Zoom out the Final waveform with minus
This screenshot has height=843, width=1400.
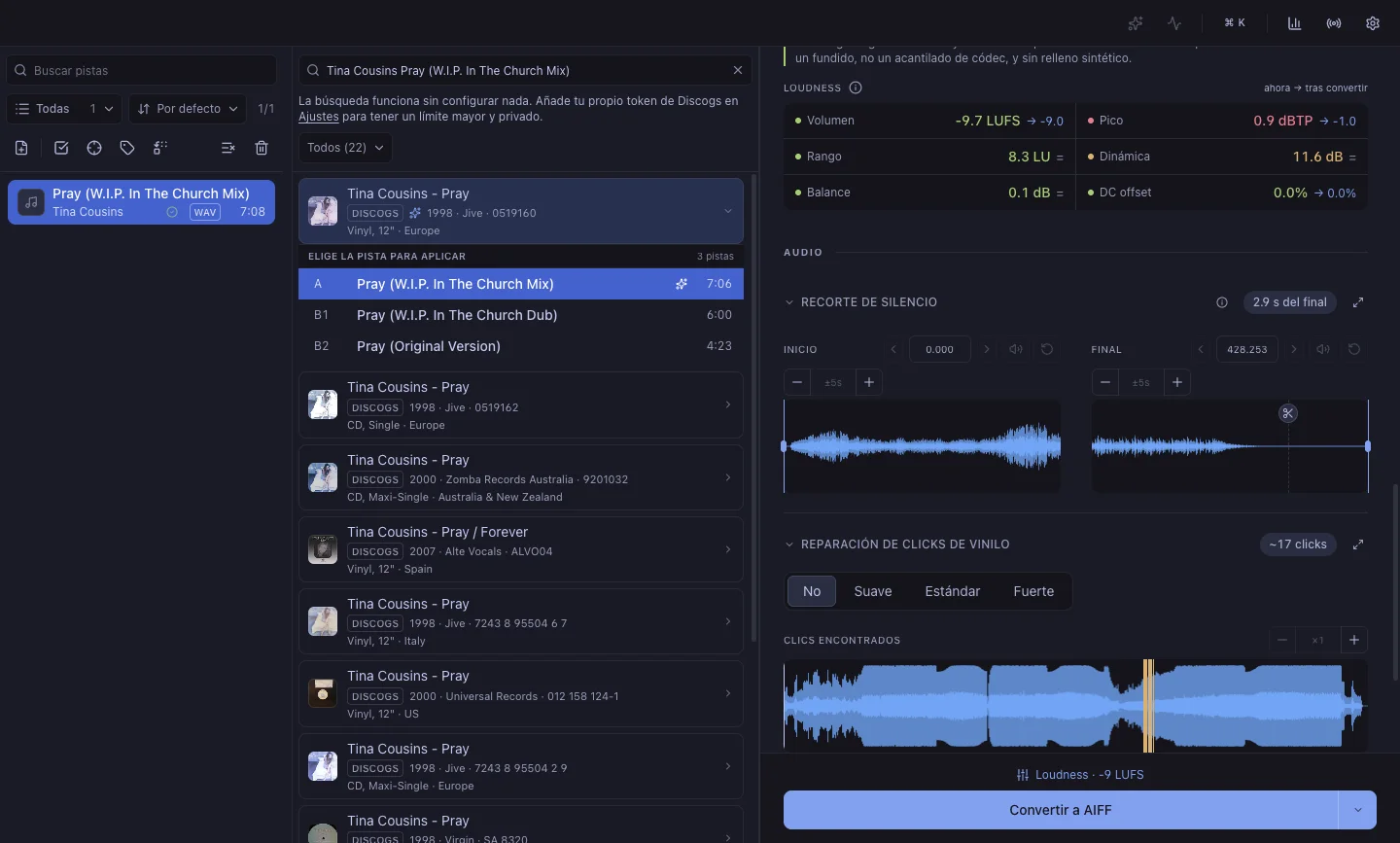(1105, 382)
